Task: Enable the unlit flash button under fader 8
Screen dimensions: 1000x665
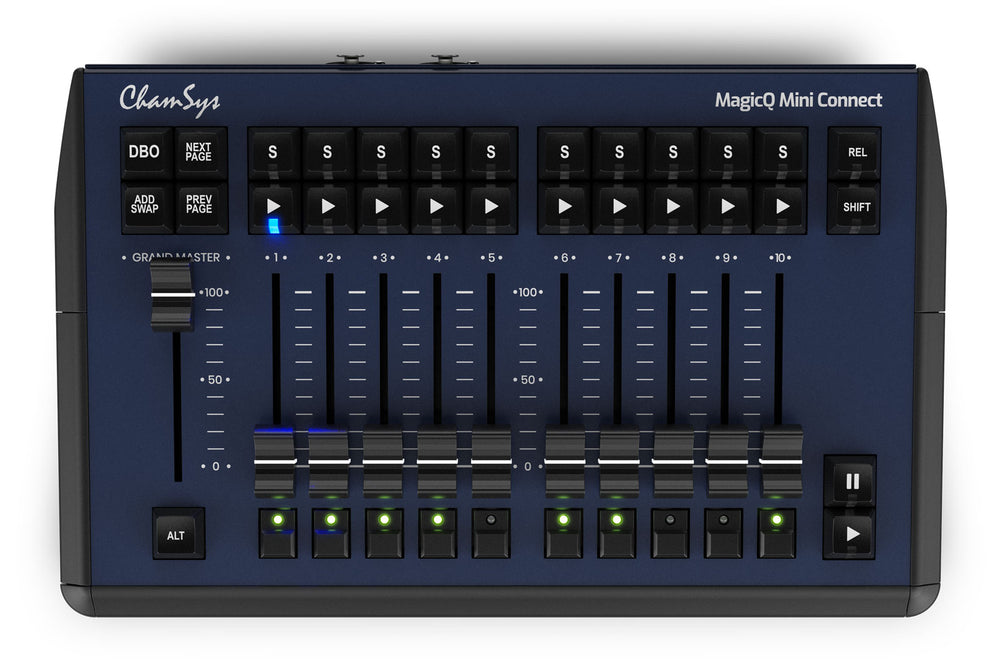Action: point(670,533)
